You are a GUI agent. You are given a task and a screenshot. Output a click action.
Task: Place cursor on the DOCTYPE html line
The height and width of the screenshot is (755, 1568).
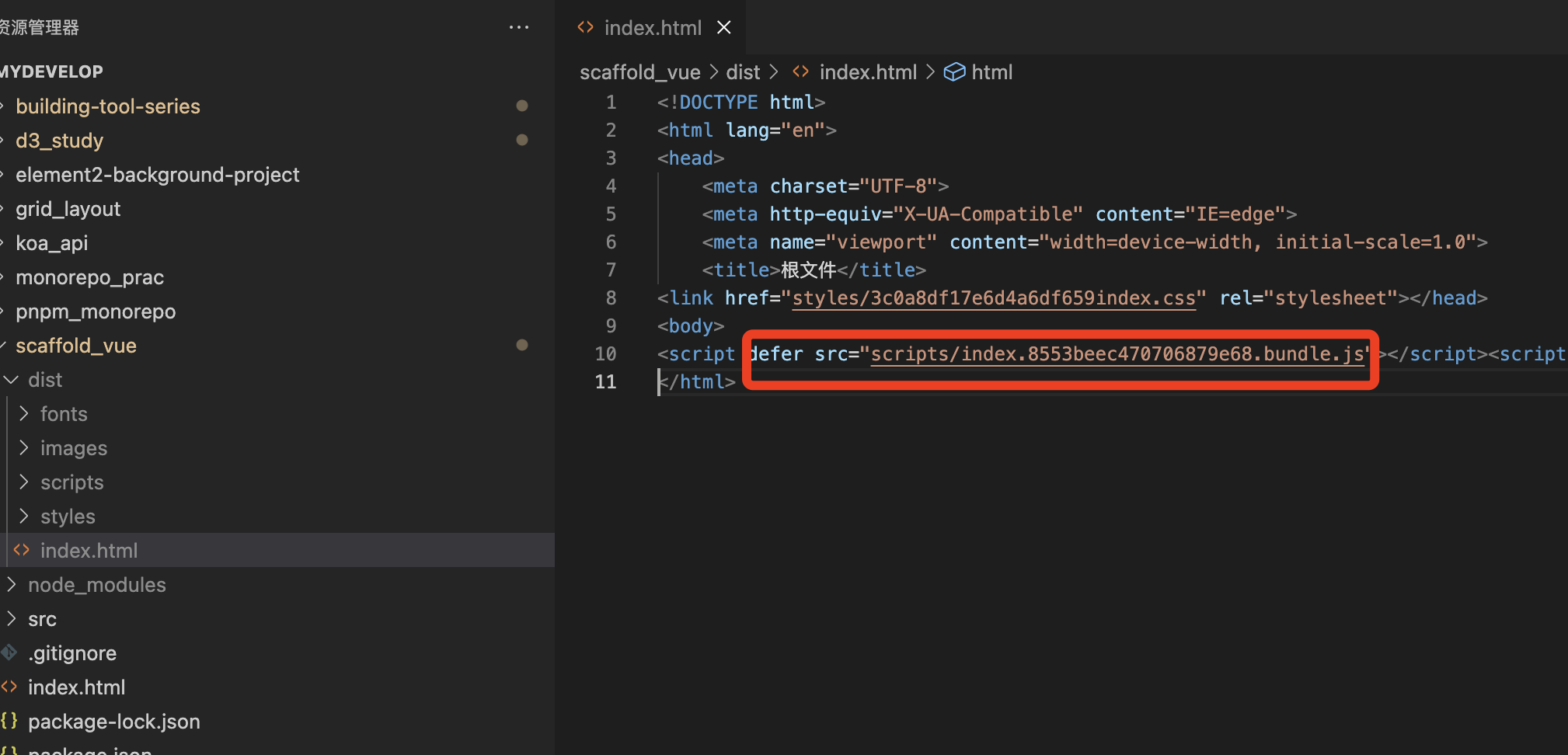pos(741,103)
